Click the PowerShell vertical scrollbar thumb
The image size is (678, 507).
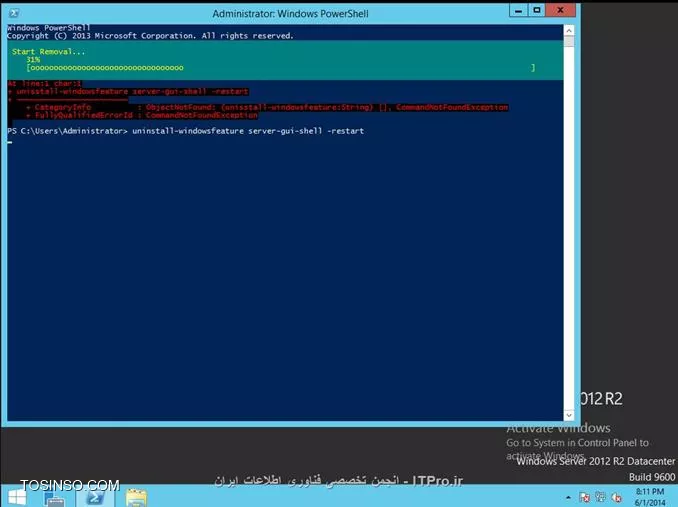(x=569, y=41)
